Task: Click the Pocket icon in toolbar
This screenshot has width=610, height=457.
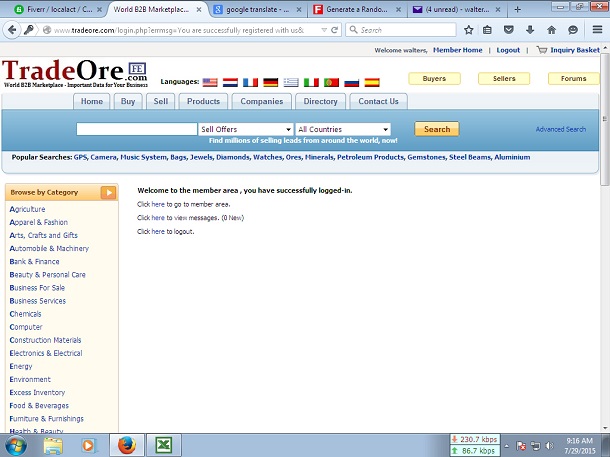Action: (x=508, y=30)
